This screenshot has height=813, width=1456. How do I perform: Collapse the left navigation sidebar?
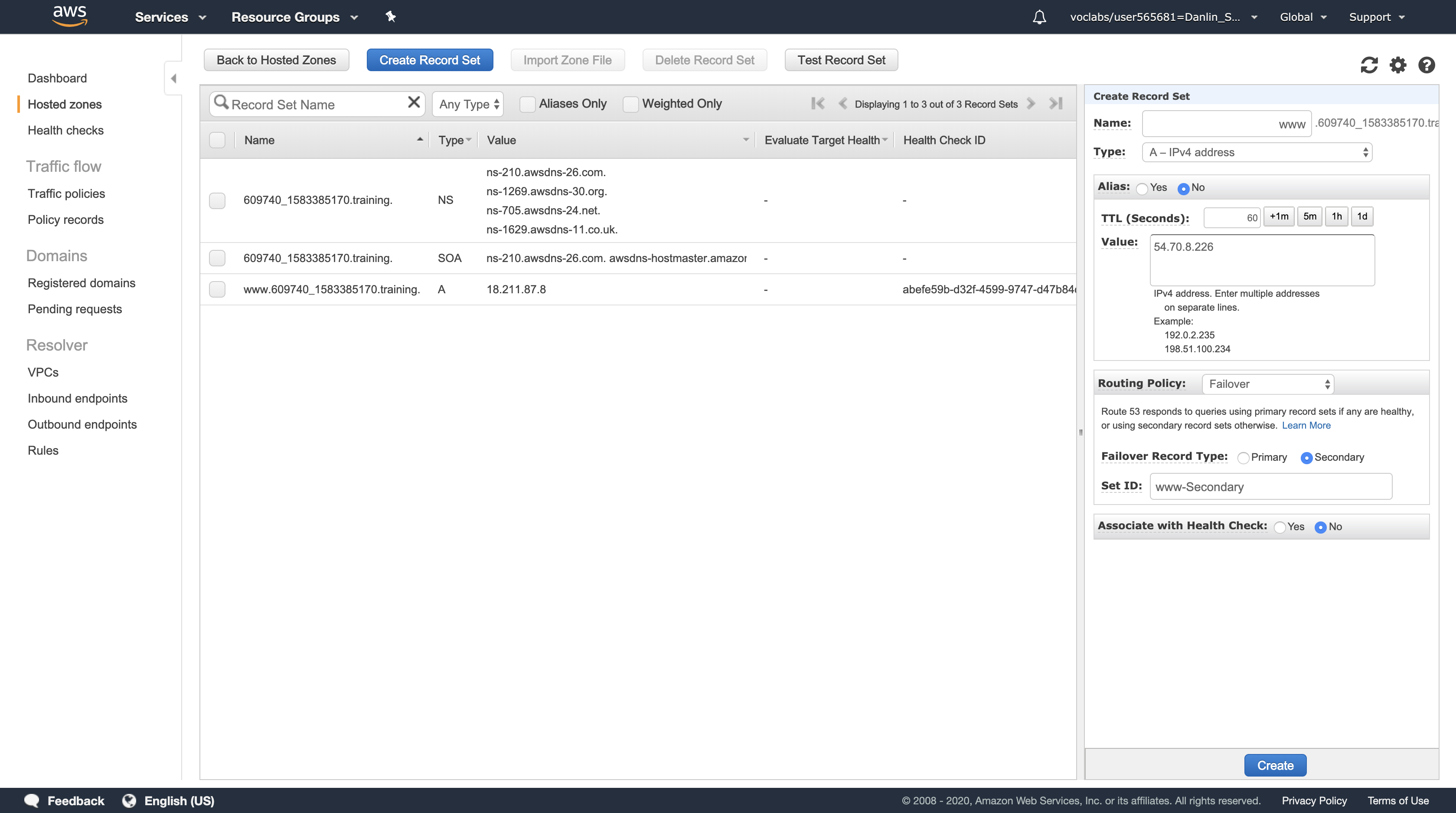(173, 78)
